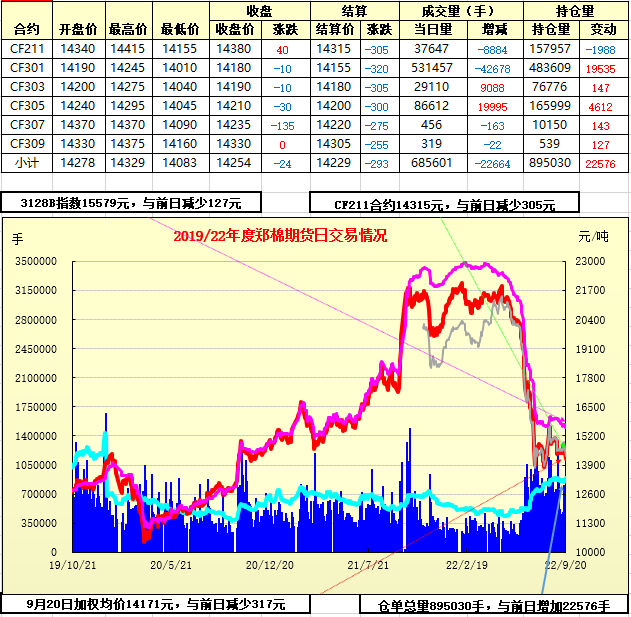
Task: Click the CF211 contract cell
Action: pyautogui.click(x=27, y=49)
